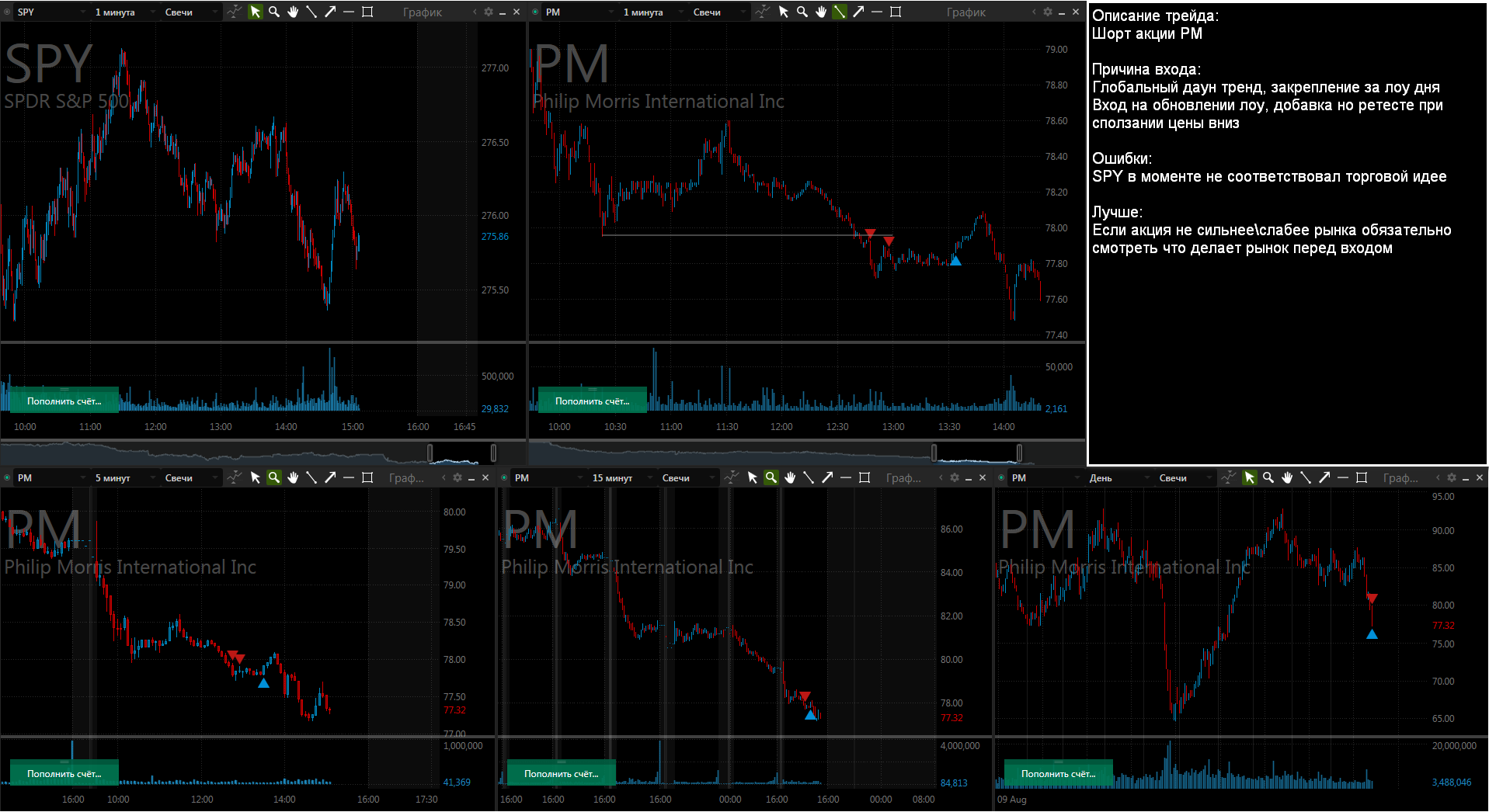This screenshot has width=1489, height=812.
Task: Select the pointer tool in PM daily chart
Action: pos(1249,477)
